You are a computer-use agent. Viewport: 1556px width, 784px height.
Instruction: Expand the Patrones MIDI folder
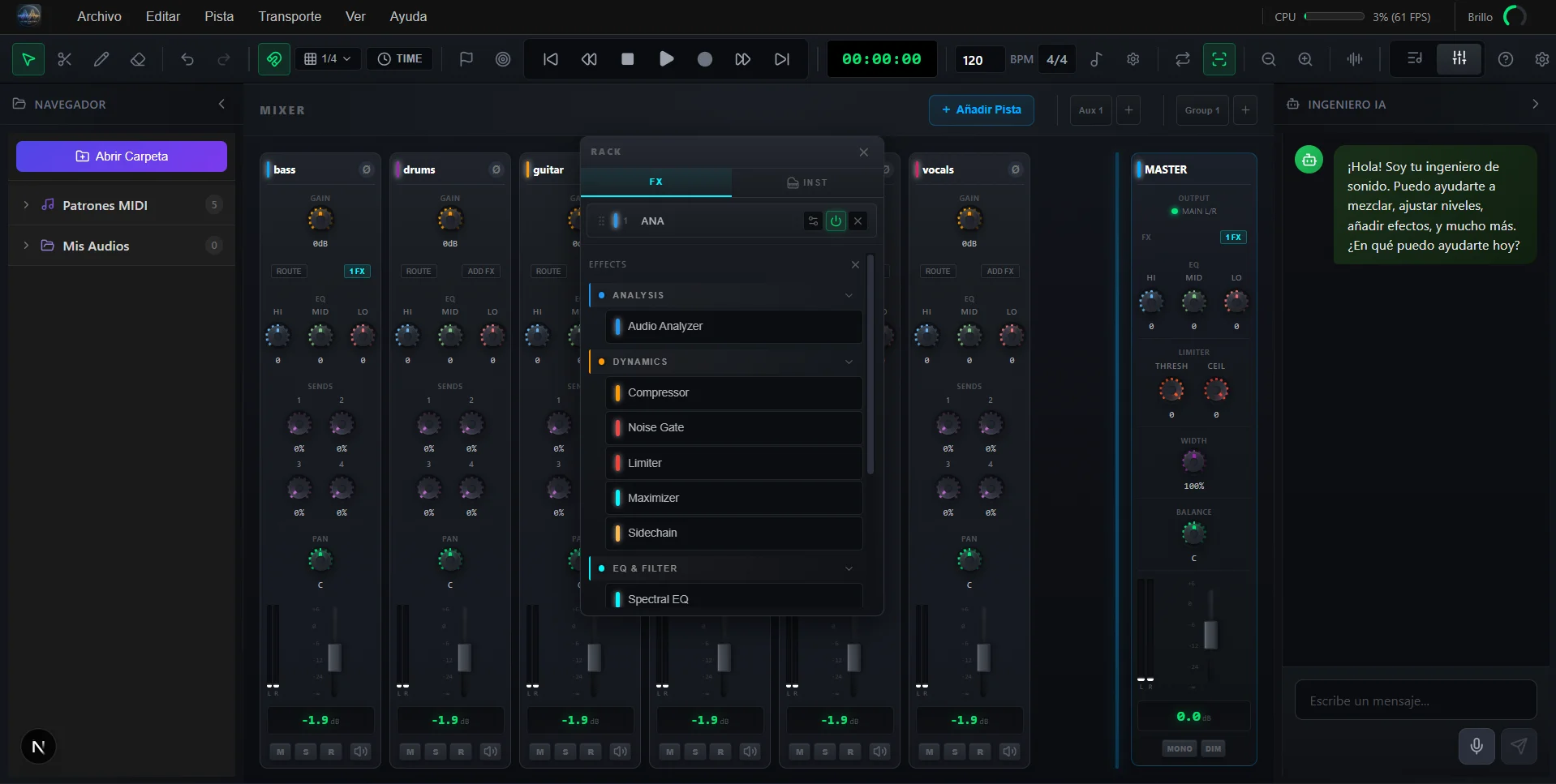(26, 205)
